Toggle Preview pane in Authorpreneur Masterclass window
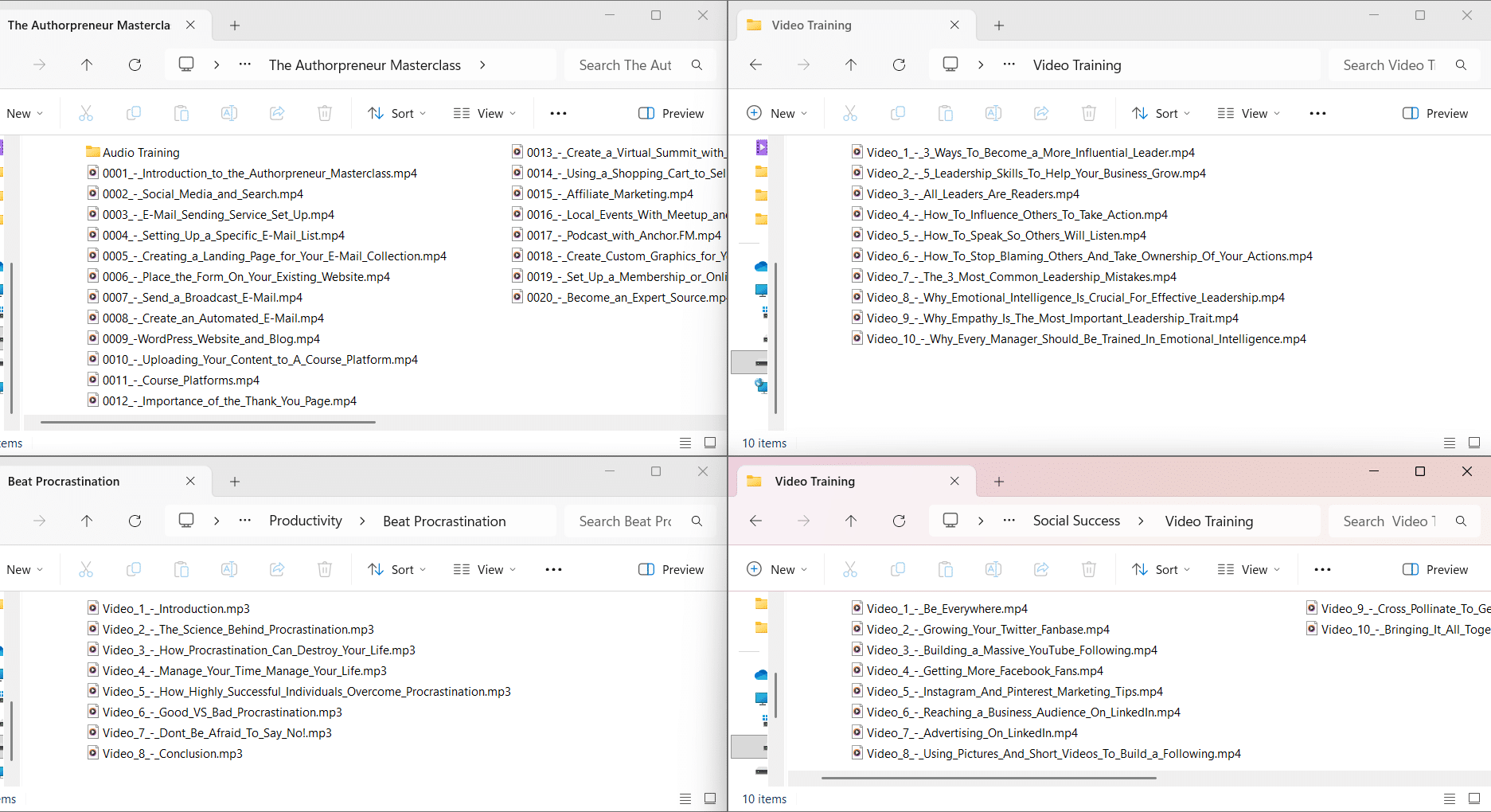 coord(671,114)
